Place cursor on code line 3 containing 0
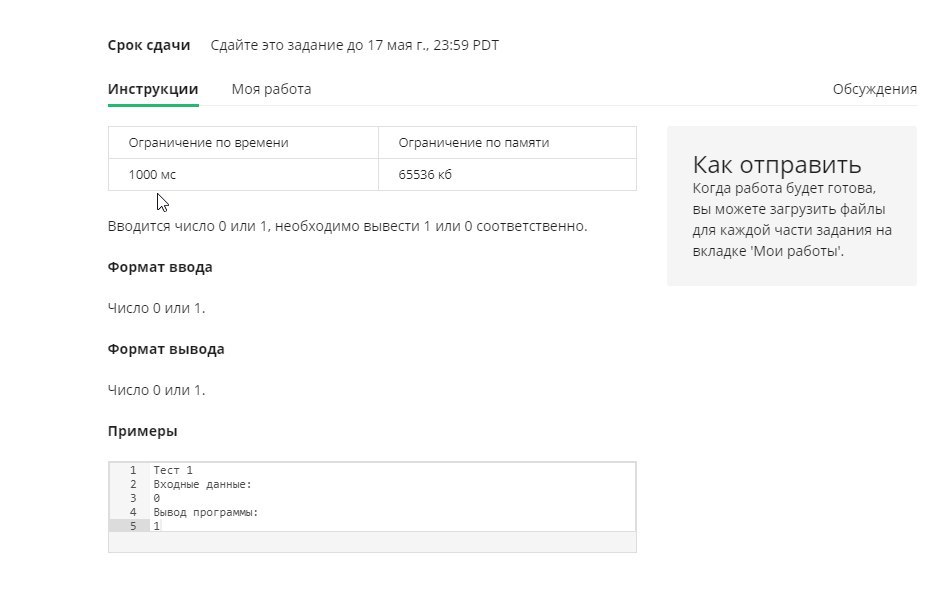 pyautogui.click(x=157, y=498)
